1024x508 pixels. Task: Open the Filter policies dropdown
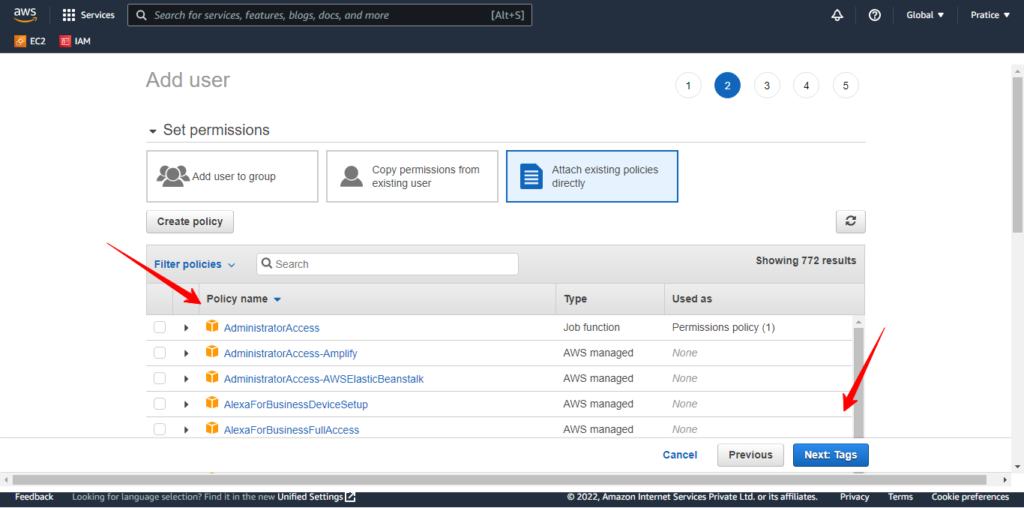(195, 264)
